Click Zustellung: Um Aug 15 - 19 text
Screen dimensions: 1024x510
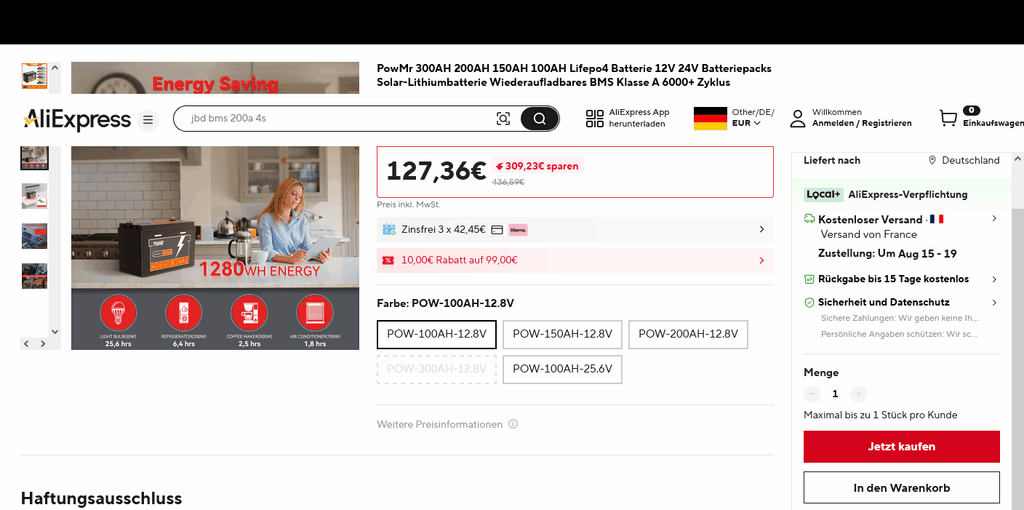887,253
